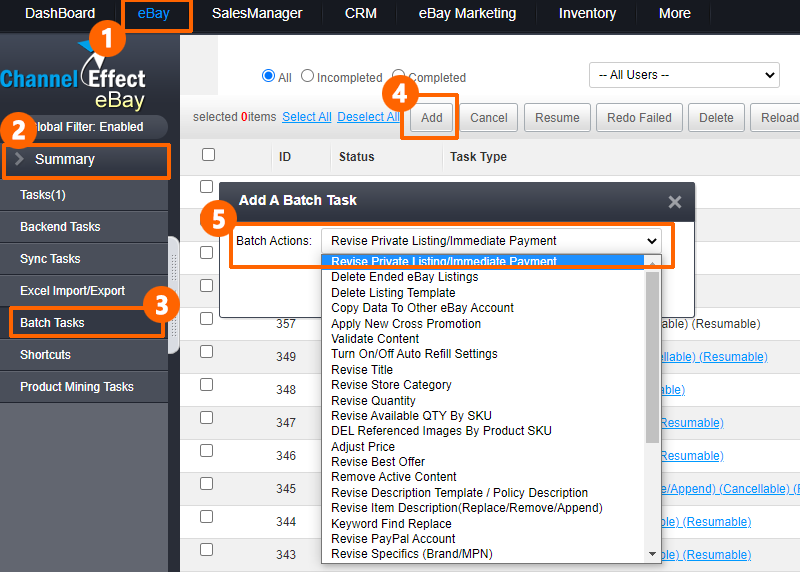Check the checkbox for task 345
This screenshot has height=572, width=800.
pos(206,484)
